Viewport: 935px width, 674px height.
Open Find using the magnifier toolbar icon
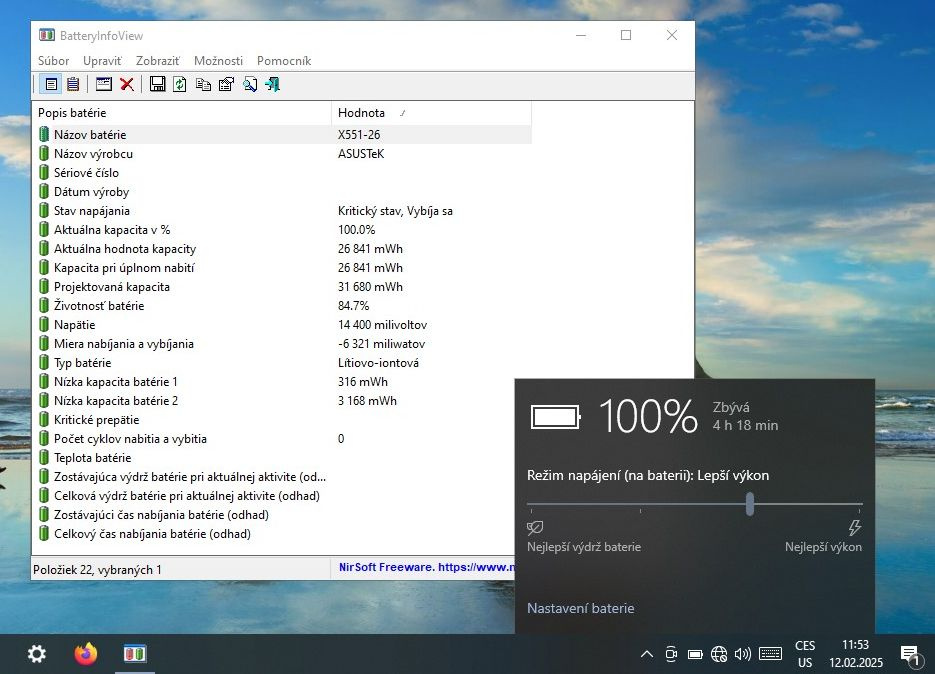(249, 84)
